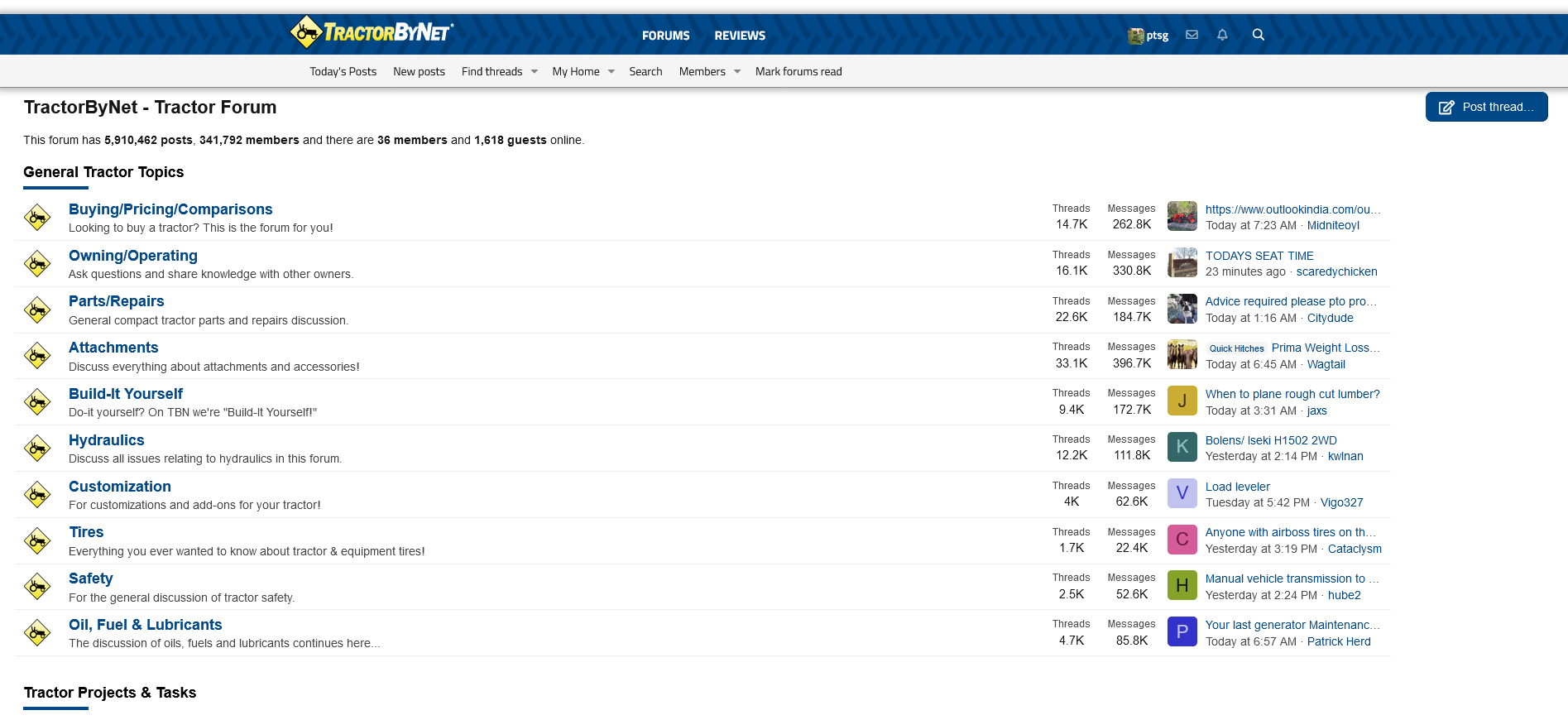Click the pink C avatar for Cataclysm

[x=1182, y=540]
